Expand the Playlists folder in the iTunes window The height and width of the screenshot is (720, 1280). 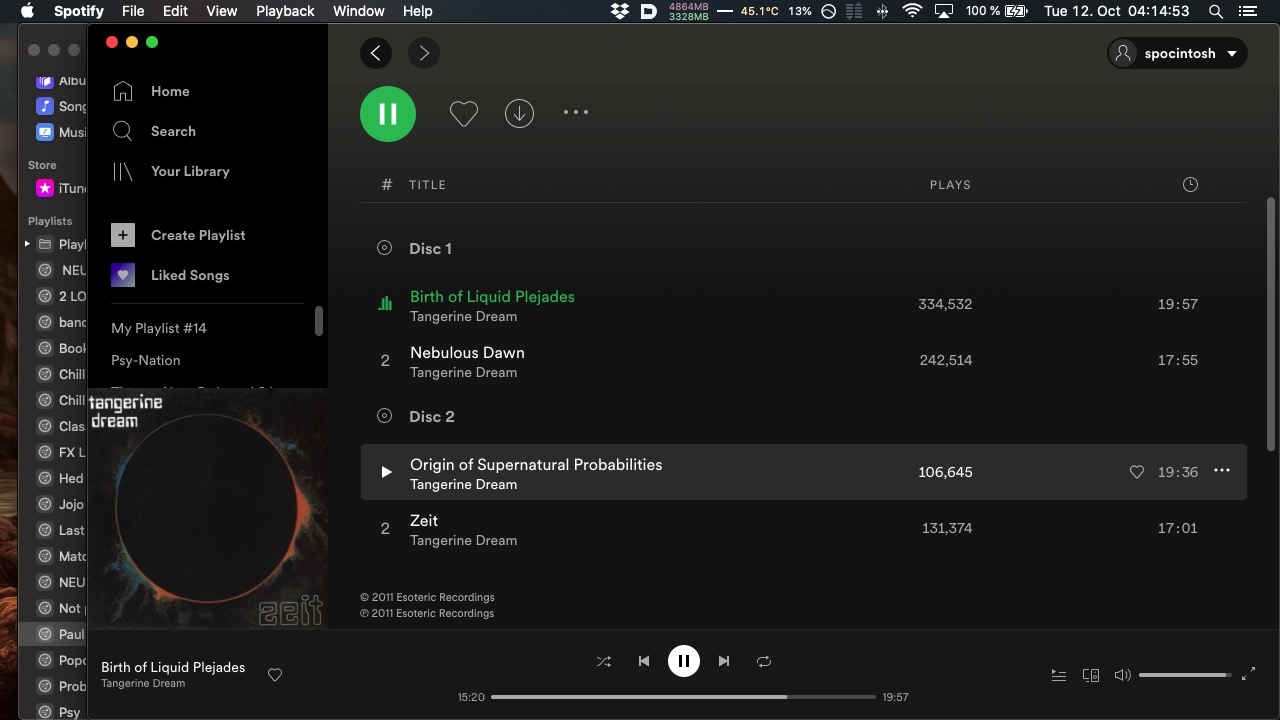click(27, 244)
